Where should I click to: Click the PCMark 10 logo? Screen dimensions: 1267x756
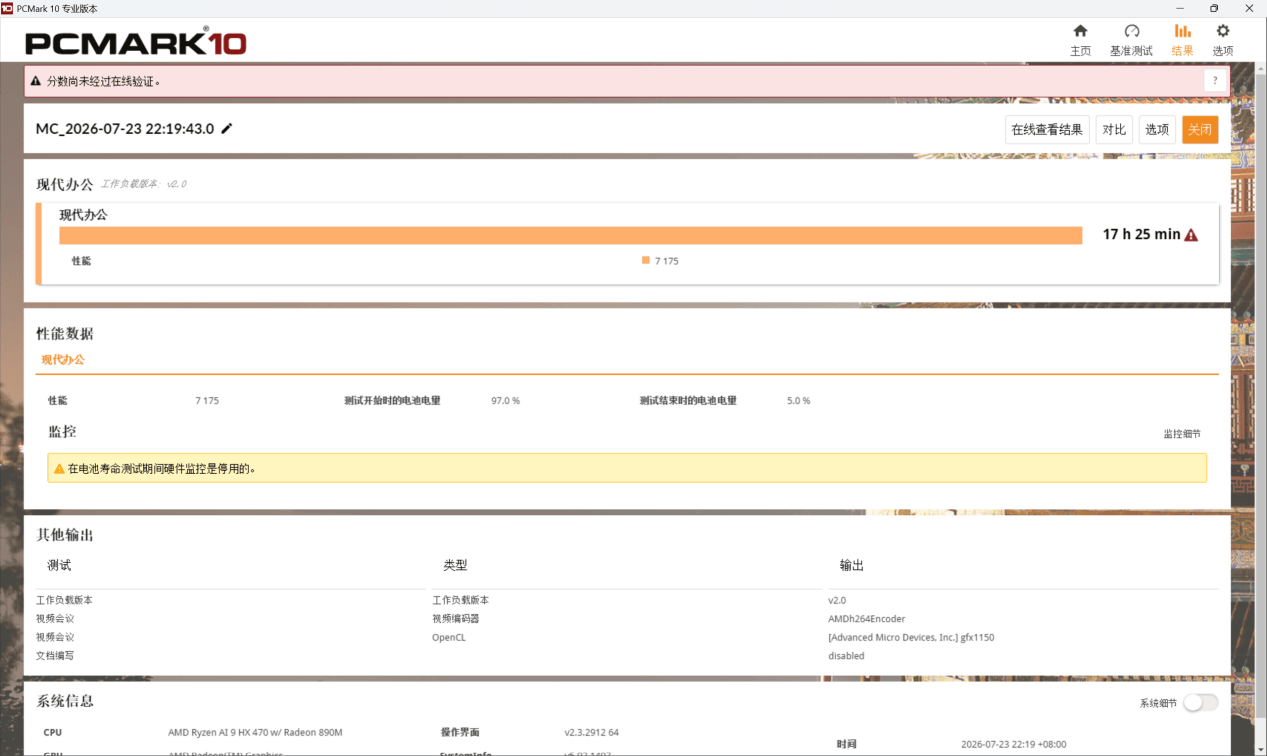pos(136,42)
